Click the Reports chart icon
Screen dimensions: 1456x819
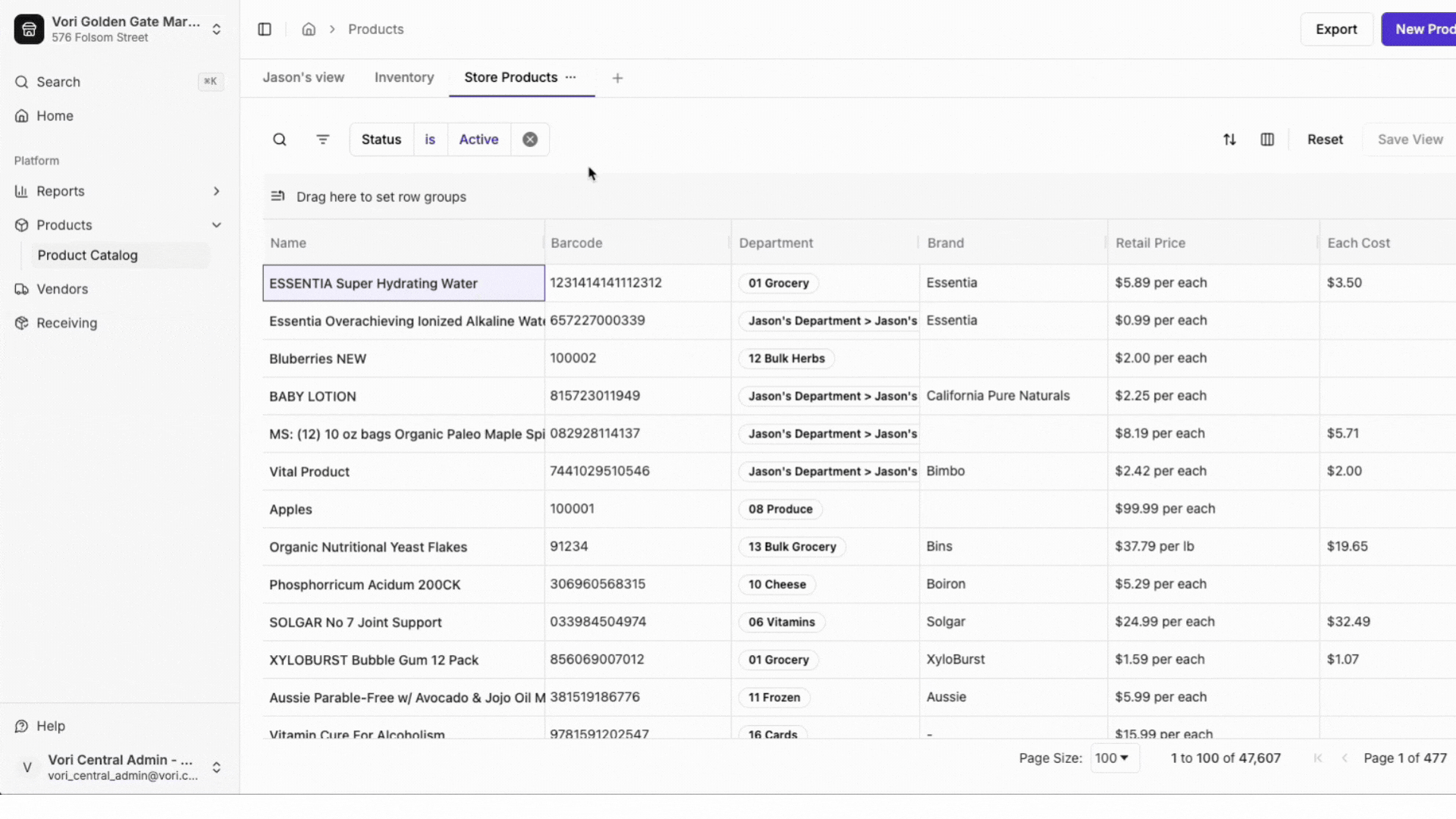tap(21, 191)
